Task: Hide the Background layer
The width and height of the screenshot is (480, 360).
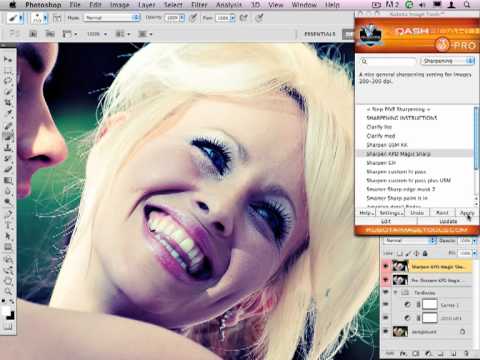Action: (x=386, y=332)
